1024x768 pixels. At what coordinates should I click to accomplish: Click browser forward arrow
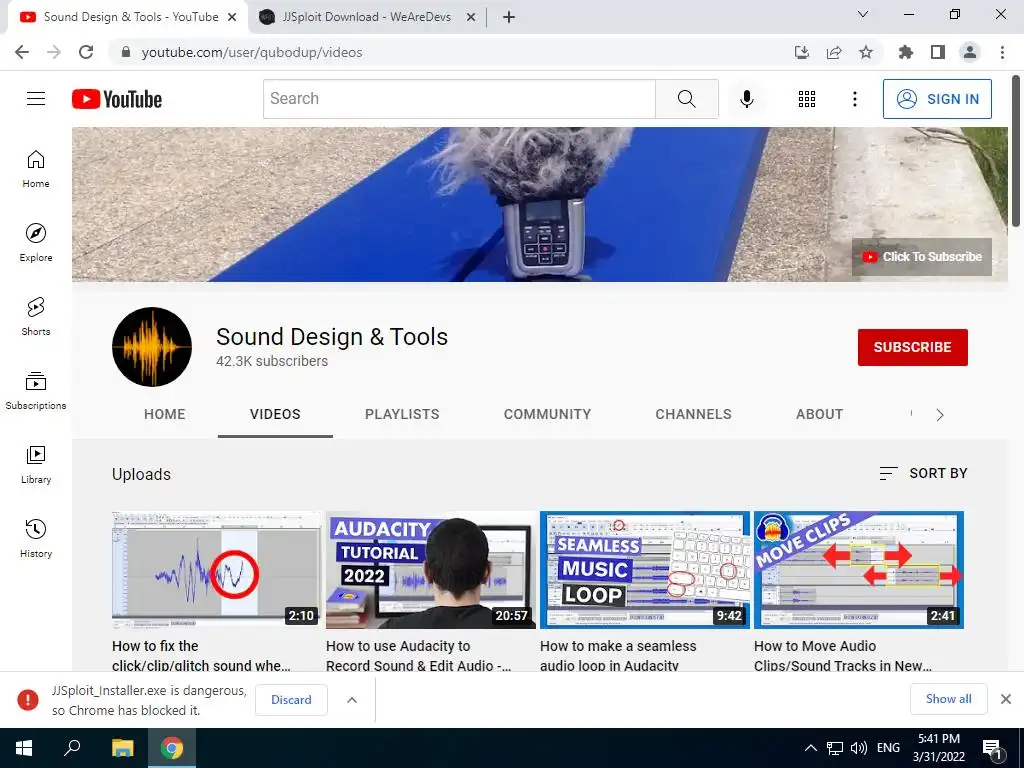pos(54,52)
